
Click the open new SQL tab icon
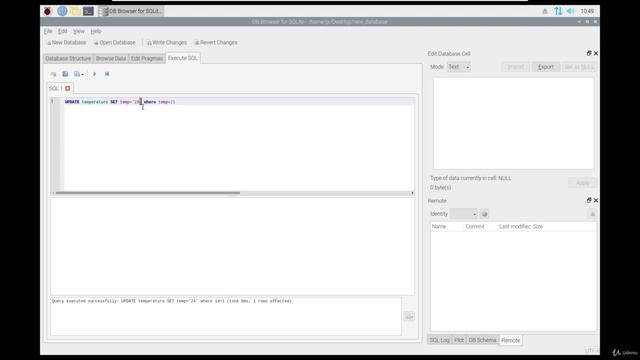point(53,74)
